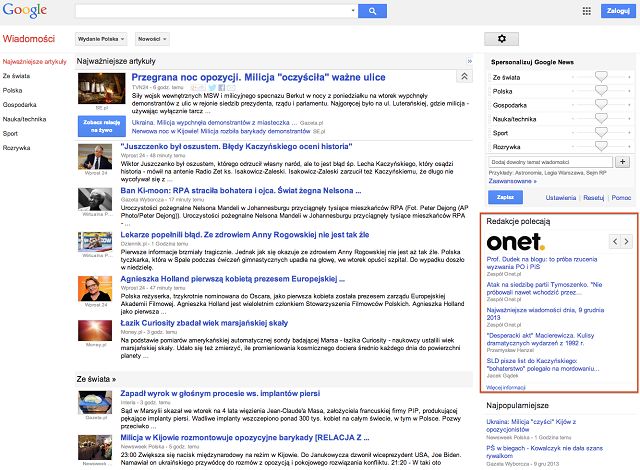
Task: Open the Wydanie Polska edition dropdown
Action: point(101,39)
